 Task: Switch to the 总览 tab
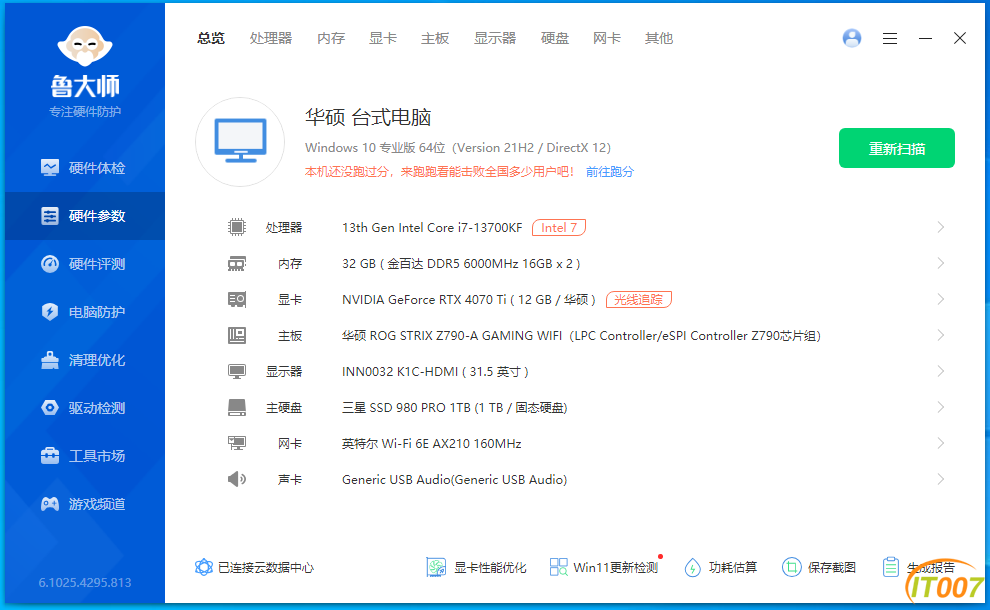click(x=211, y=39)
